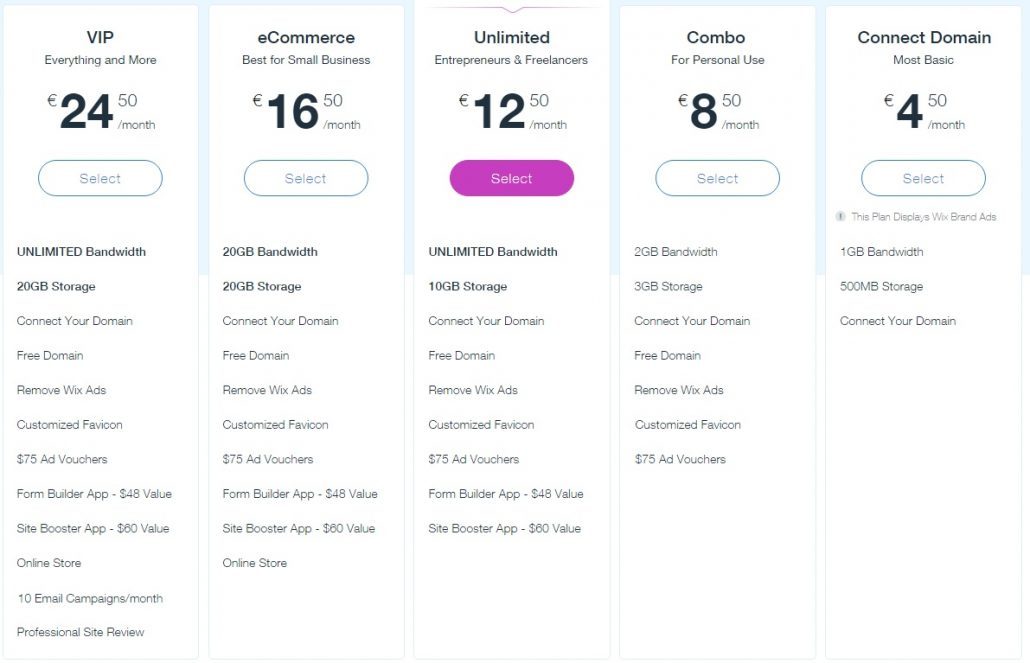Click Online Store in the eCommerce column
The width and height of the screenshot is (1030, 663).
pos(255,563)
